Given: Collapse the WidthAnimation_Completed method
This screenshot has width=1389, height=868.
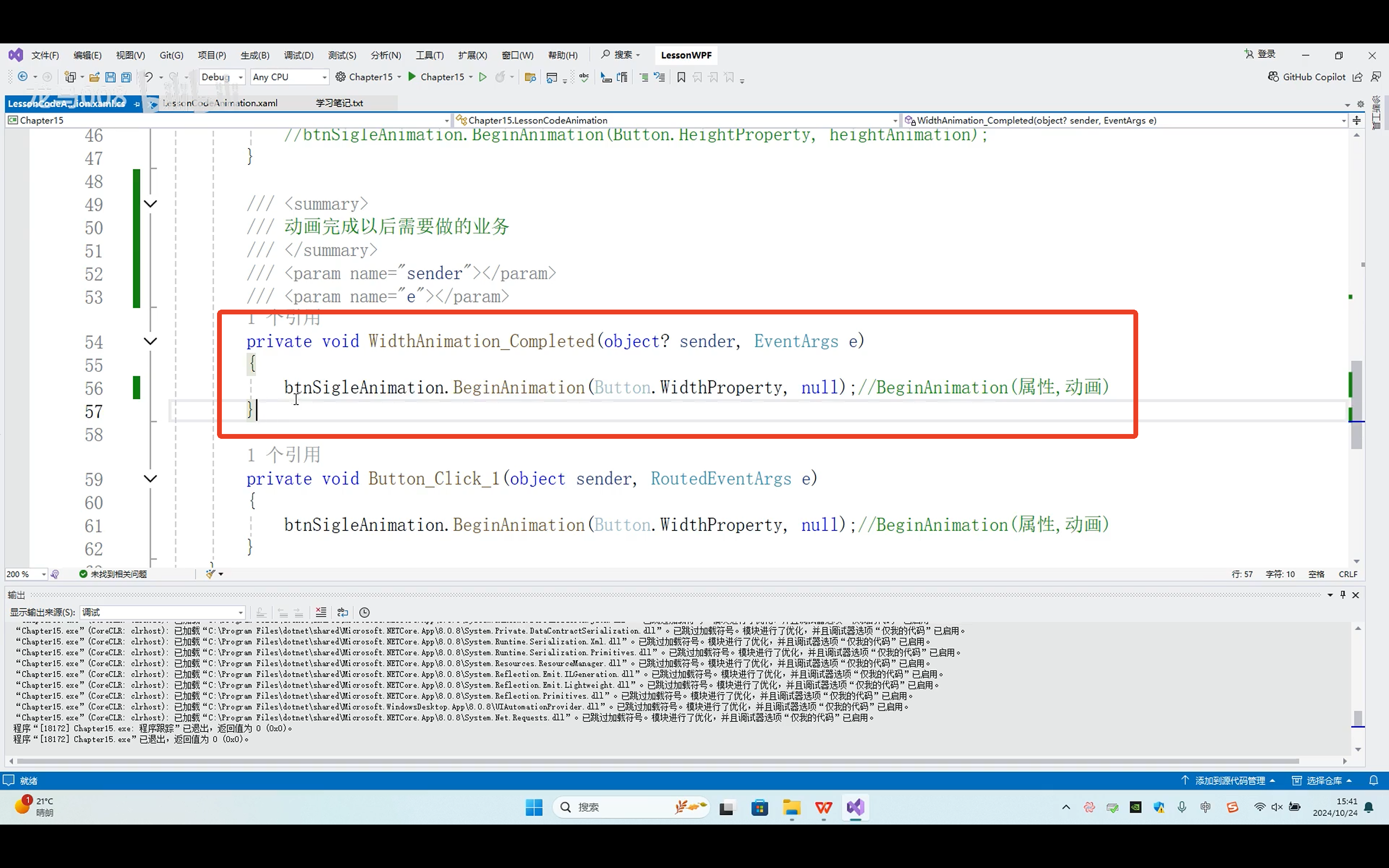Looking at the screenshot, I should point(150,341).
